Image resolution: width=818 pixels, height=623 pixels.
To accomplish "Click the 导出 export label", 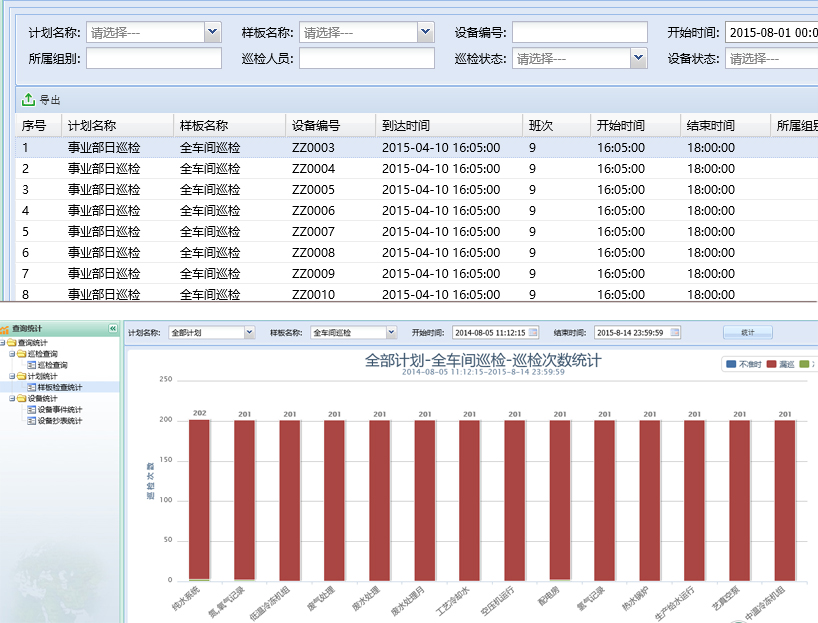I will pyautogui.click(x=50, y=100).
